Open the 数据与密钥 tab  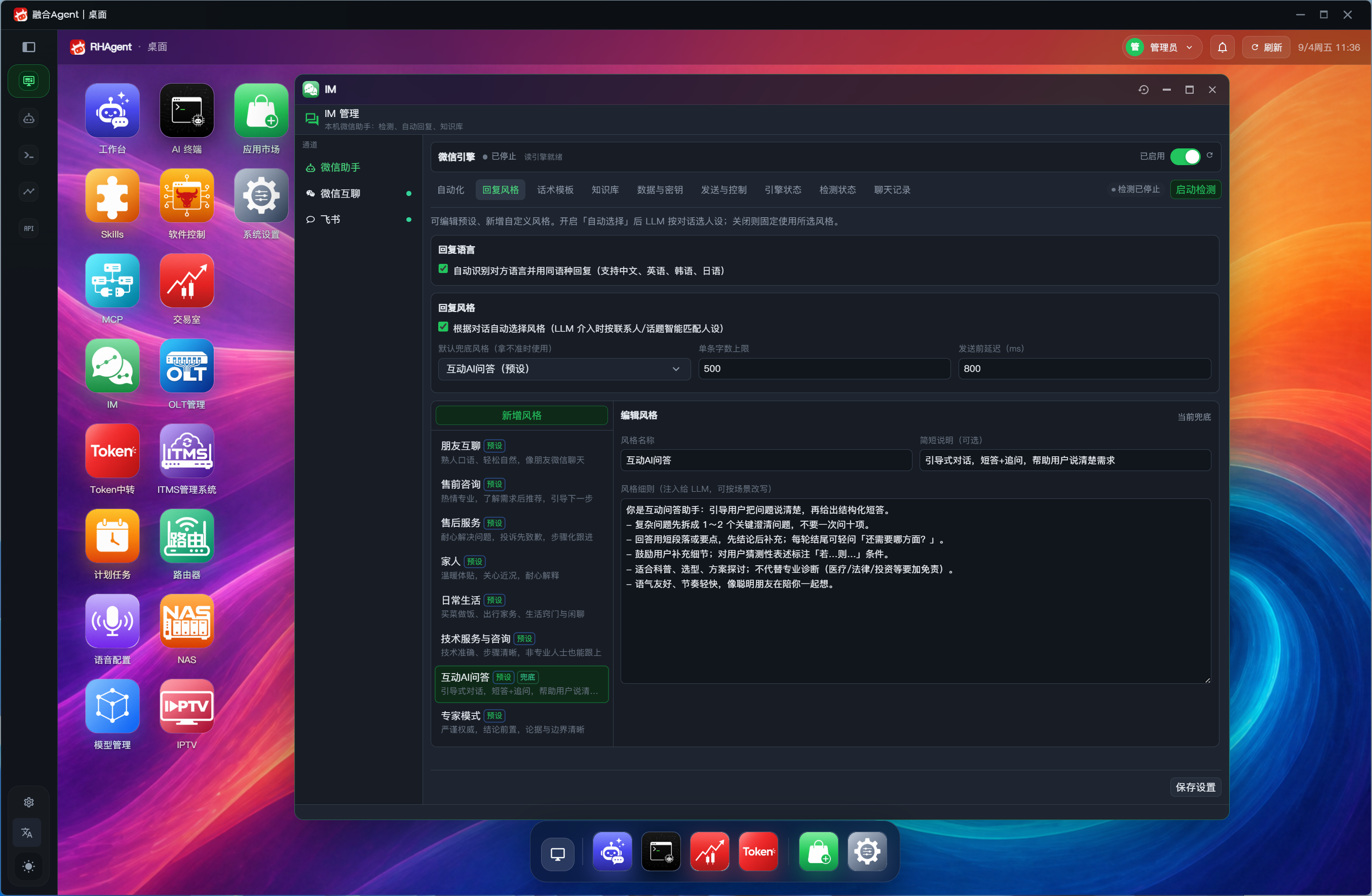tap(660, 189)
